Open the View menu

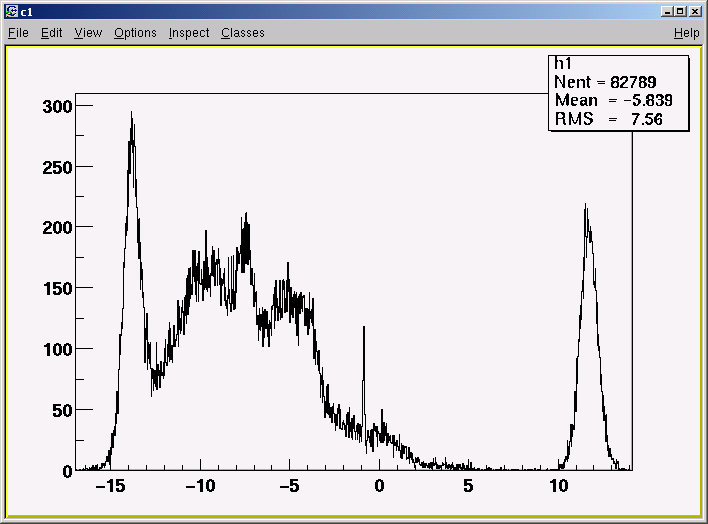(88, 33)
